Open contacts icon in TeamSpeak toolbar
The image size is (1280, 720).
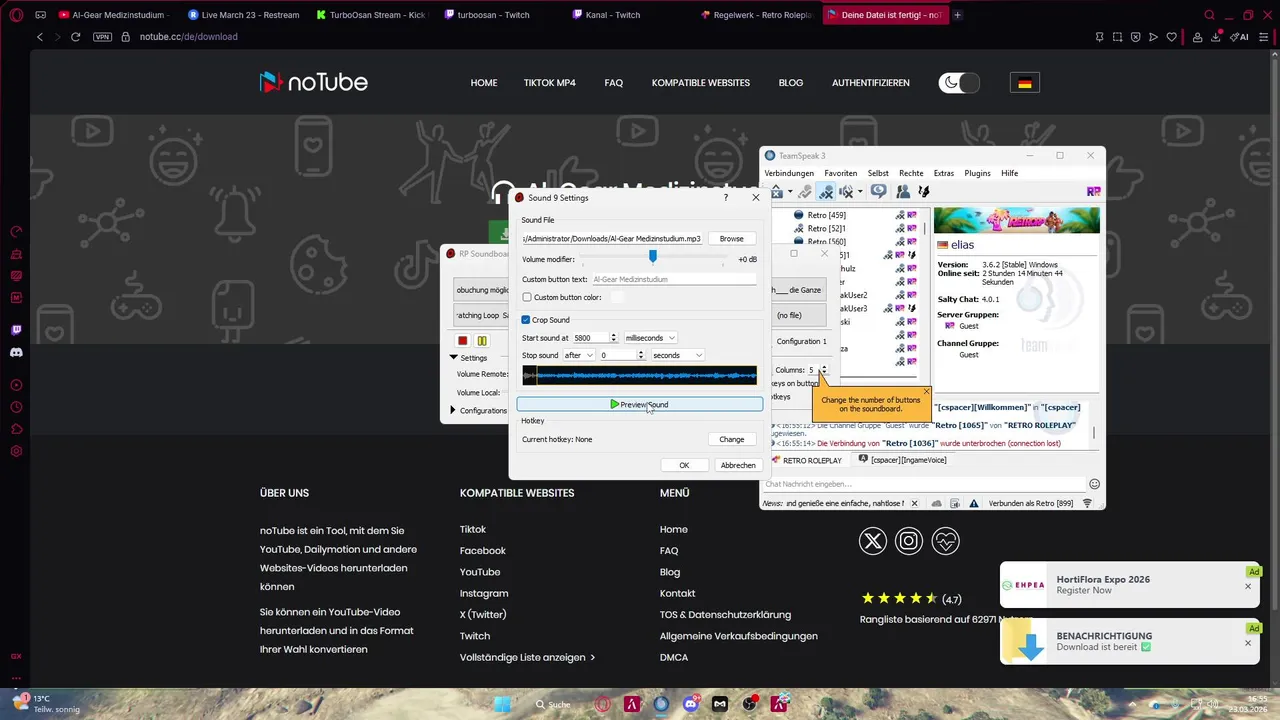903,191
